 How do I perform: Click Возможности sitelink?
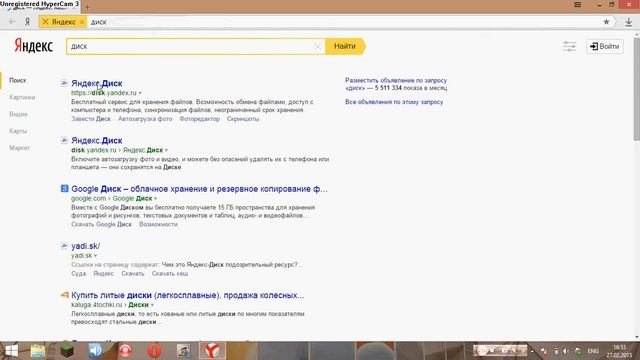pos(158,224)
